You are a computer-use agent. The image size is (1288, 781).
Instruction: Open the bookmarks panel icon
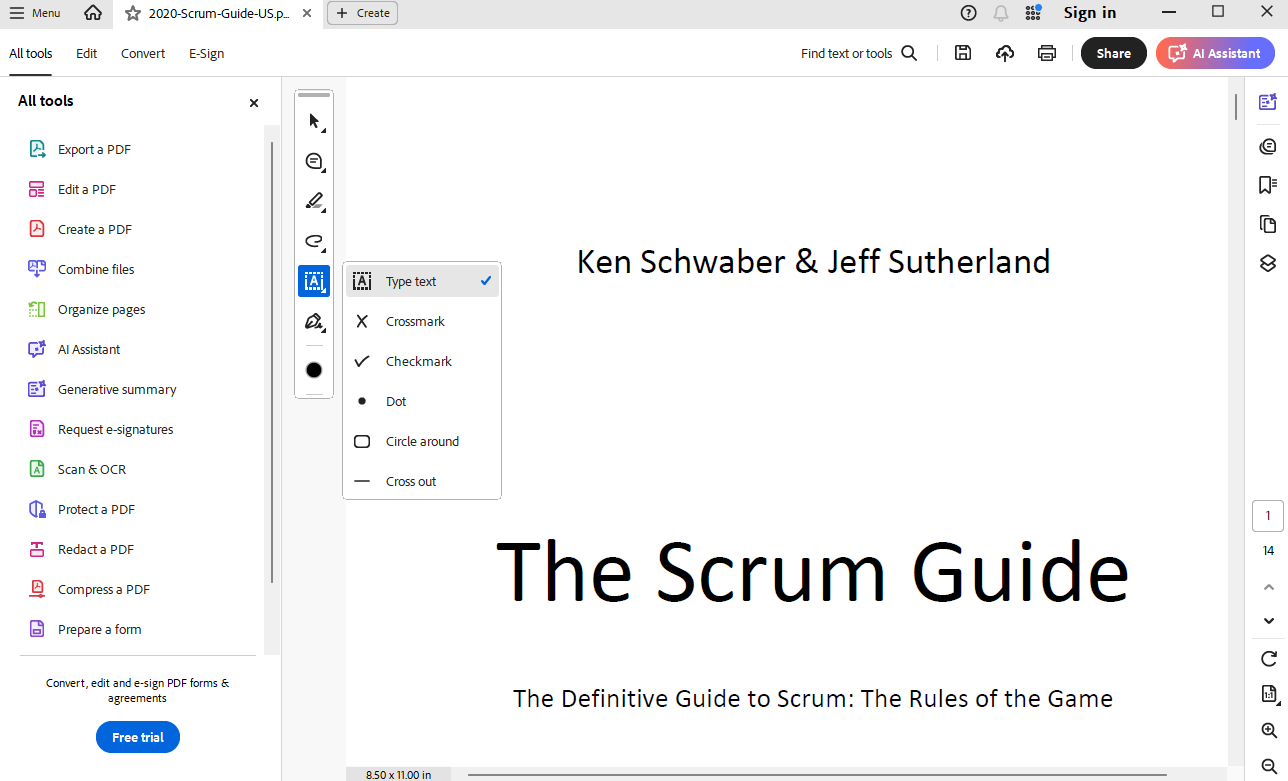(1268, 185)
